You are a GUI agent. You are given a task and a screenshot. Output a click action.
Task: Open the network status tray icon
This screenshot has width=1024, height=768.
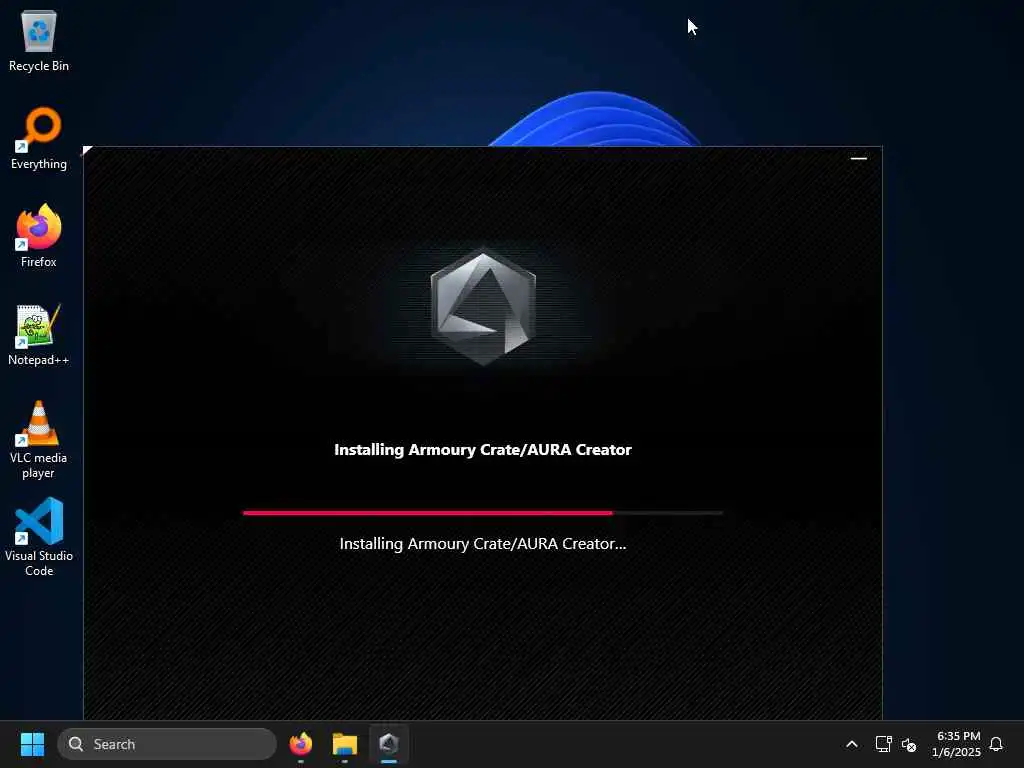(883, 744)
